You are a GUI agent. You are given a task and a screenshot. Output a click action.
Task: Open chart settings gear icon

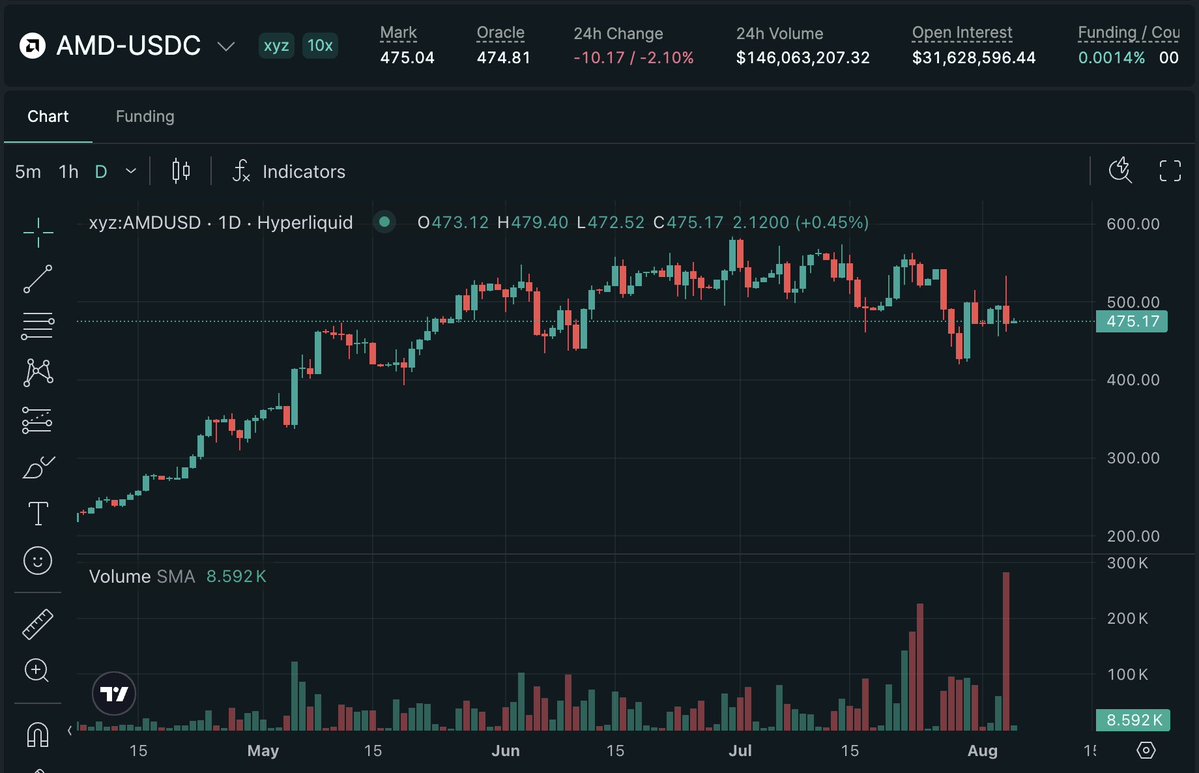point(1145,750)
